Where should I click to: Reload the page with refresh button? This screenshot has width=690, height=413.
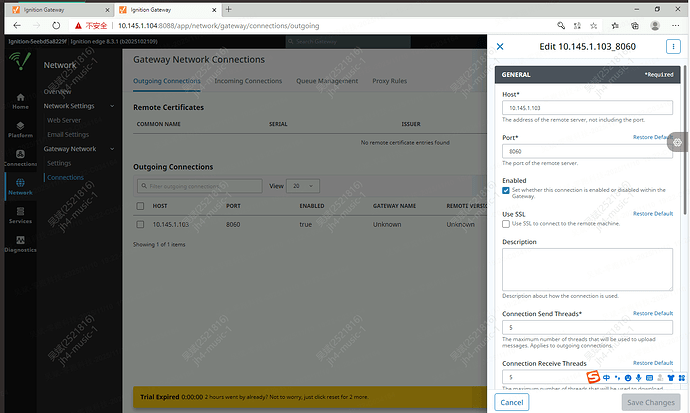56,26
